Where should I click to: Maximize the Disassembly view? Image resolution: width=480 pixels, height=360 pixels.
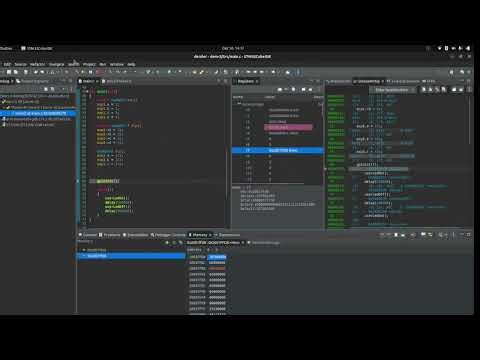click(468, 81)
